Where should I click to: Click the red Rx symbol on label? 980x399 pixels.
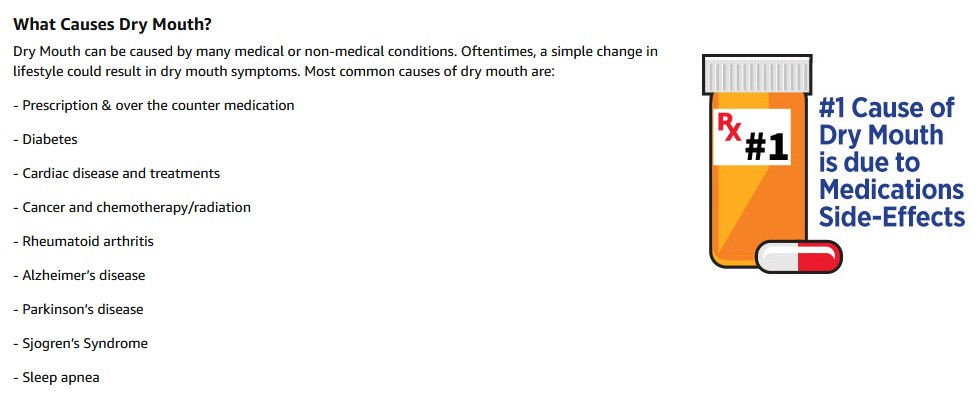pos(729,129)
